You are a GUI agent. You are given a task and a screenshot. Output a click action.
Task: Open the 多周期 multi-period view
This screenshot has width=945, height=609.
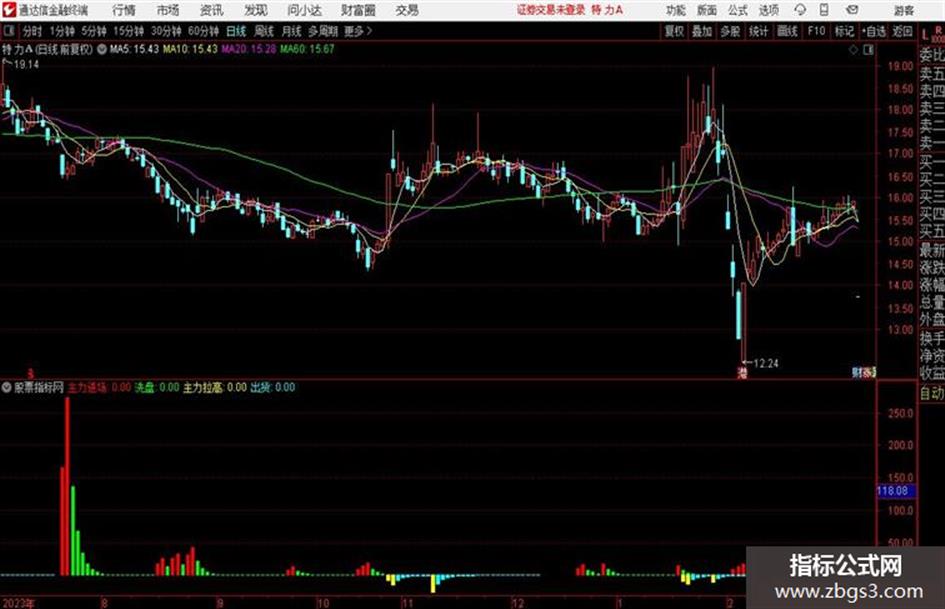(x=323, y=31)
